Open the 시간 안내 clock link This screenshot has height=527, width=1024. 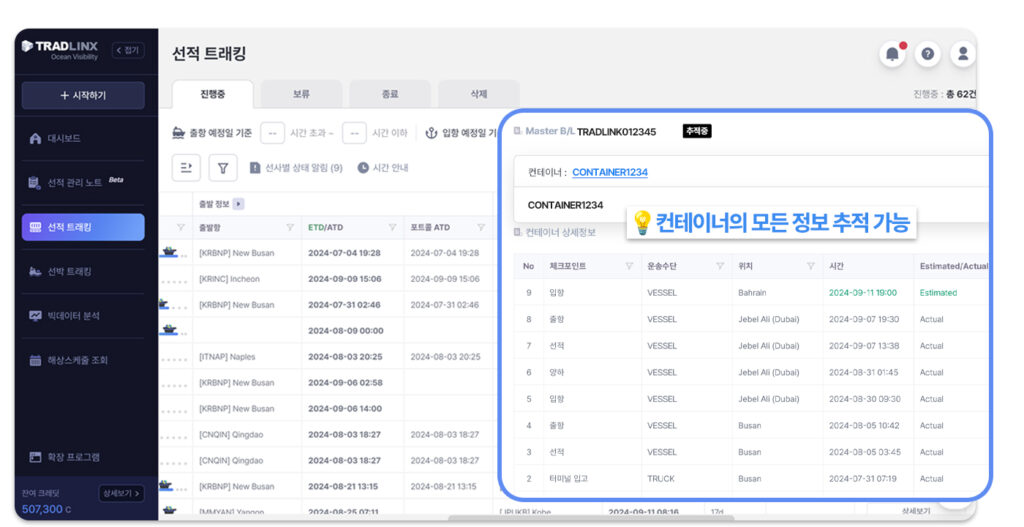pos(383,168)
